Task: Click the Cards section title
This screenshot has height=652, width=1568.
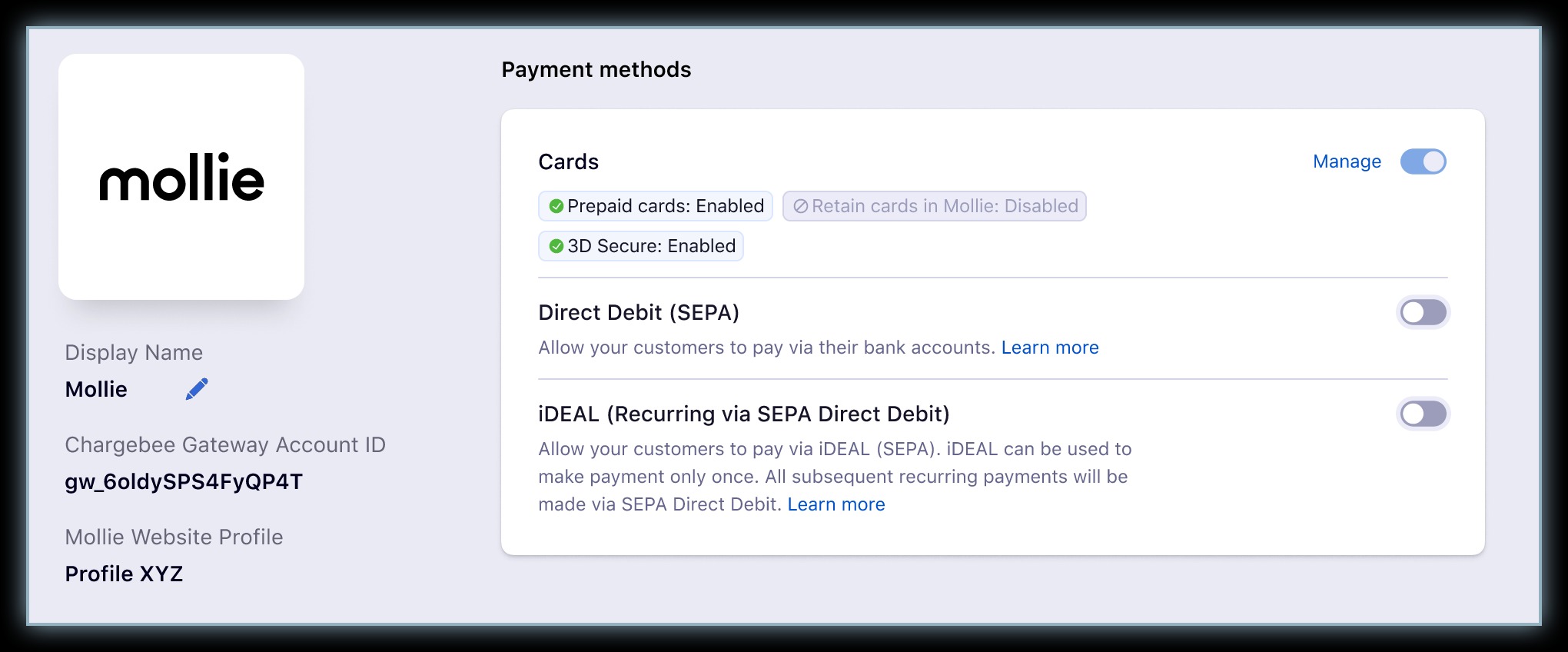Action: coord(568,162)
